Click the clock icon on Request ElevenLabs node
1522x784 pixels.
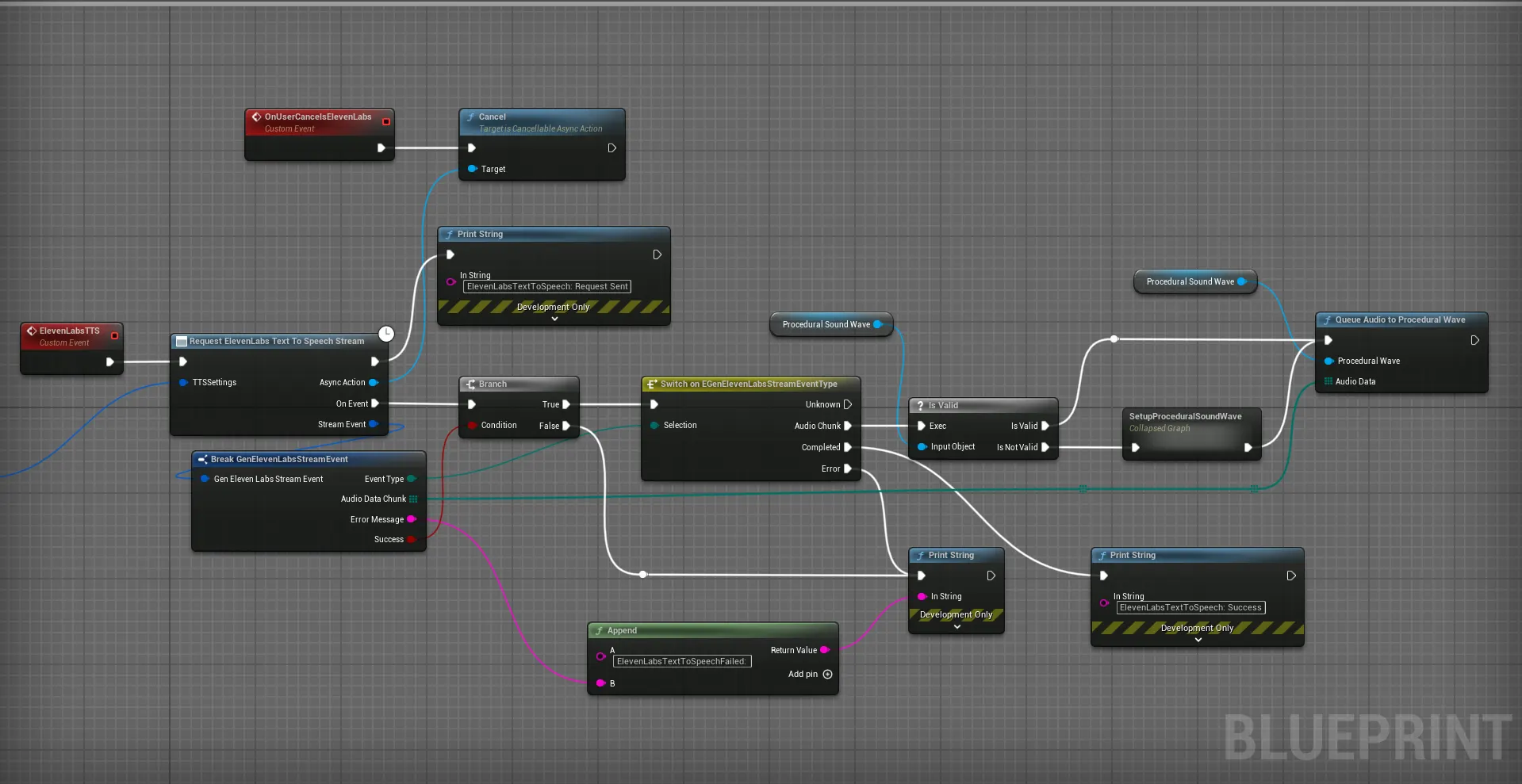click(386, 333)
